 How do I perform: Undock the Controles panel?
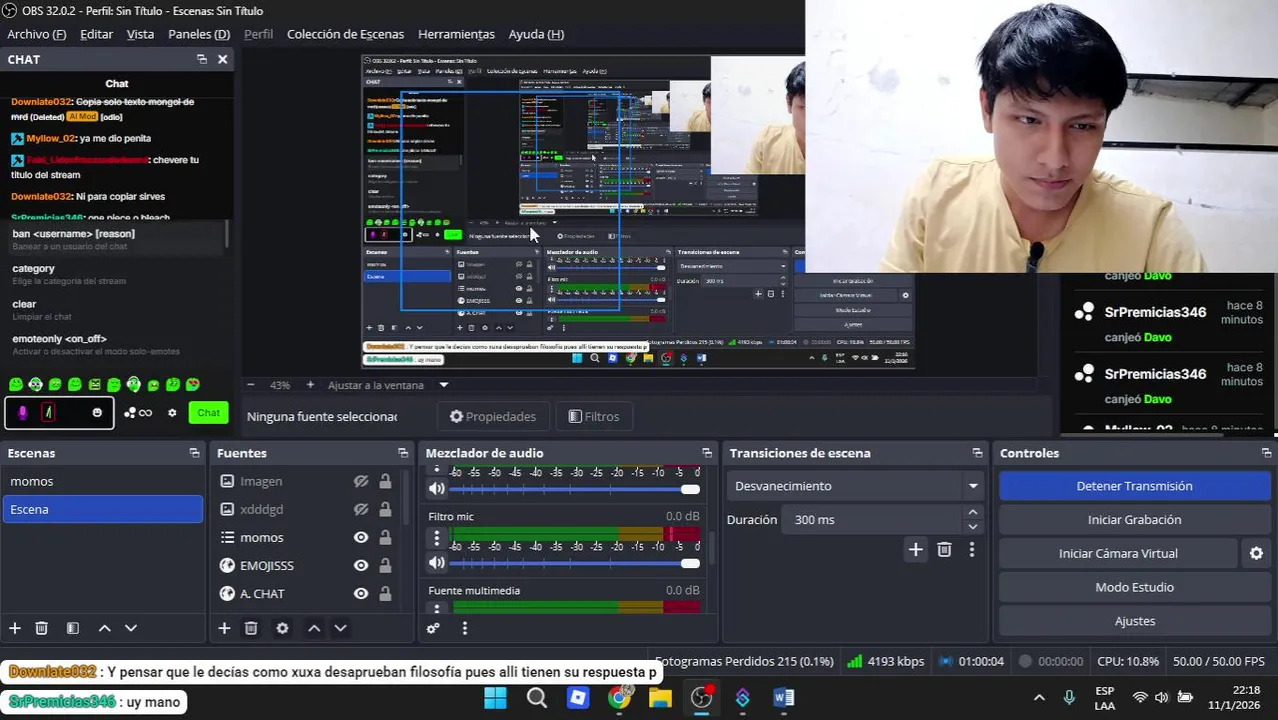pos(1266,453)
